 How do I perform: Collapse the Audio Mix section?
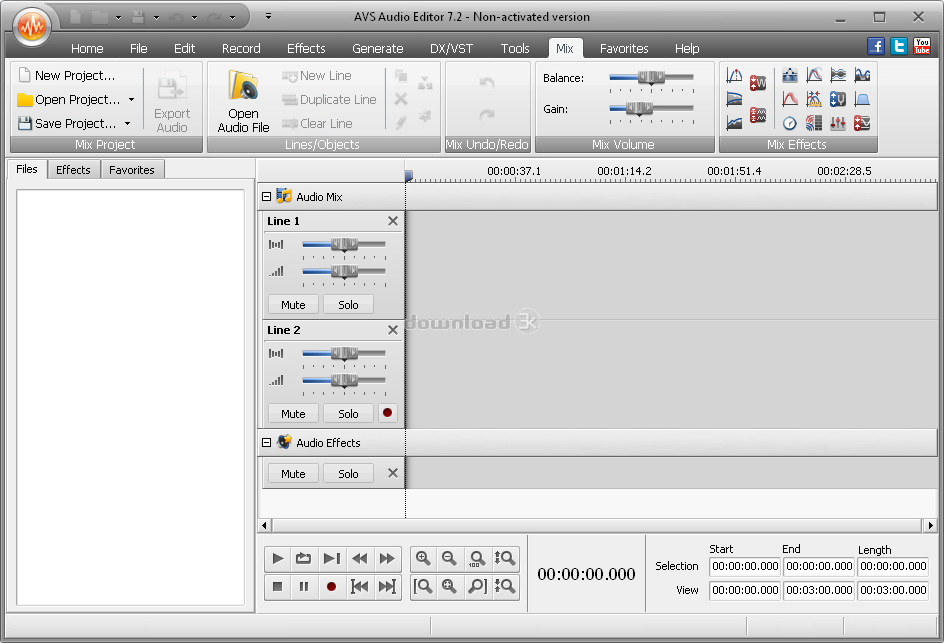click(267, 197)
